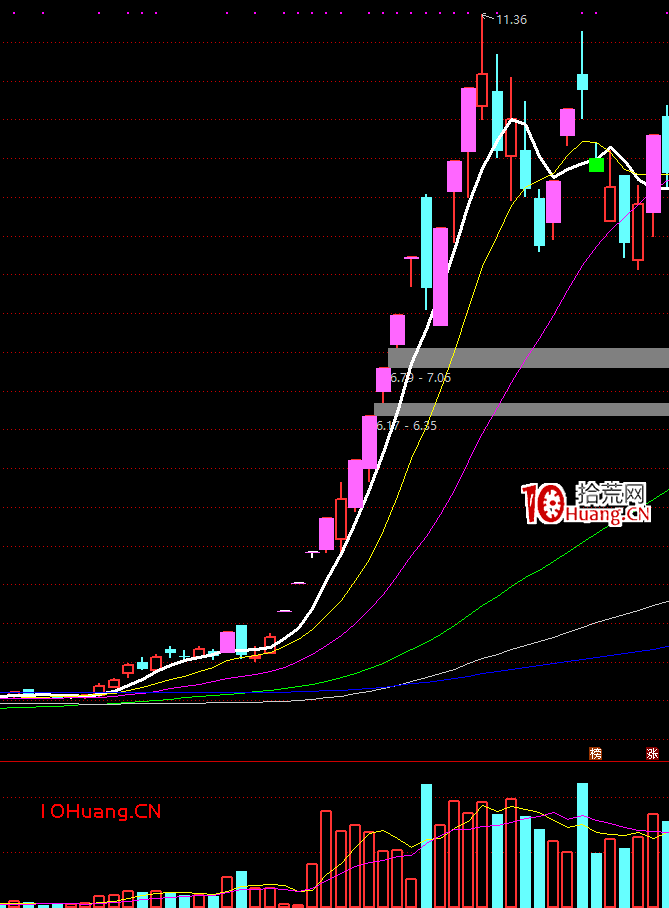Select the green square signal marker
The image size is (669, 908).
click(x=596, y=165)
